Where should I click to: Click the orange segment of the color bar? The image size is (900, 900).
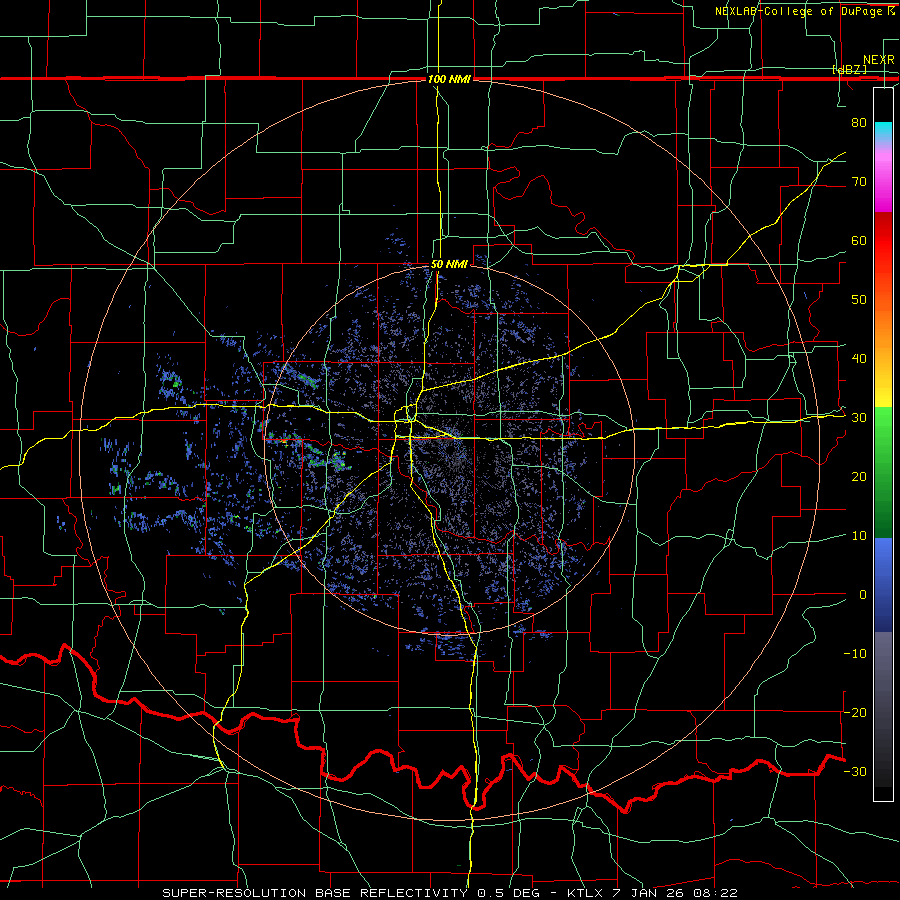[883, 327]
